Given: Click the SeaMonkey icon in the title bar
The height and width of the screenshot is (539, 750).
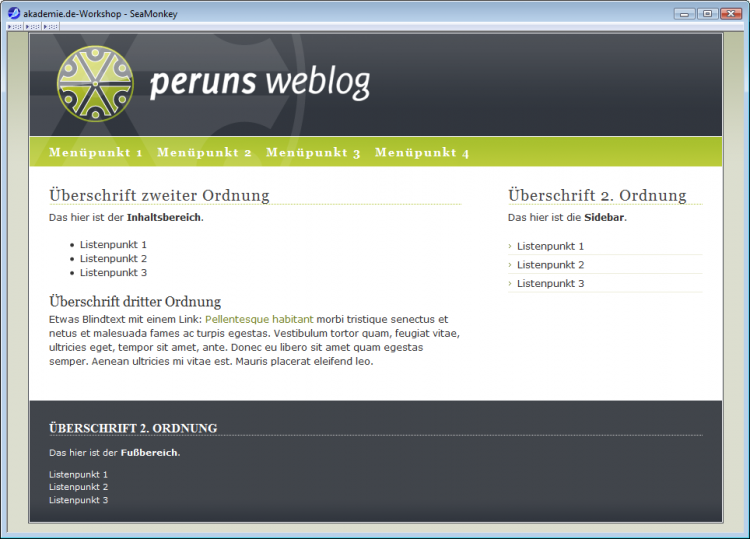Looking at the screenshot, I should point(14,13).
